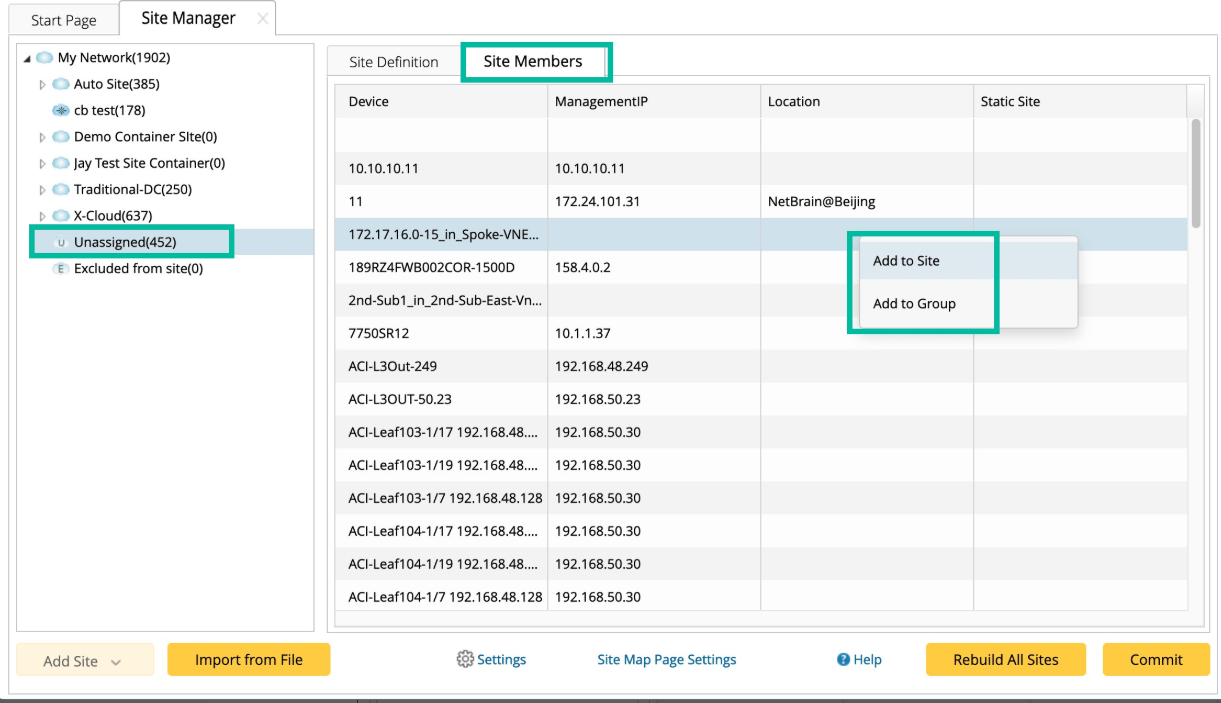Image resolution: width=1221 pixels, height=703 pixels.
Task: Click the My Network cloud icon
Action: click(x=45, y=58)
